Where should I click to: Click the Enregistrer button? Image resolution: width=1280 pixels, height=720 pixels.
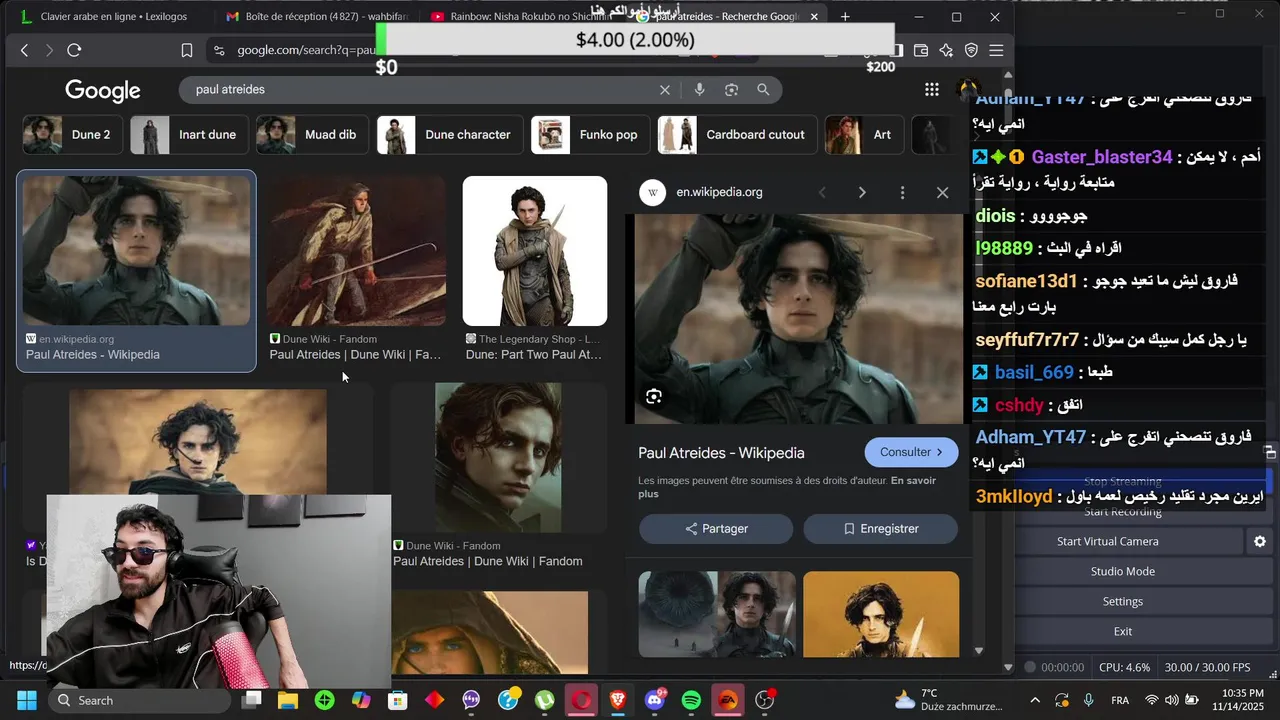tap(880, 528)
